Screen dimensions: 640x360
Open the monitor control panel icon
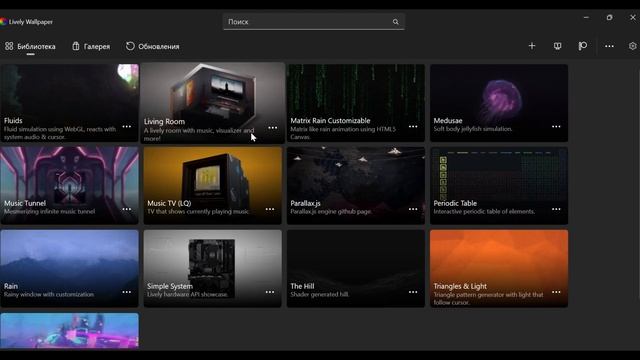pyautogui.click(x=557, y=46)
